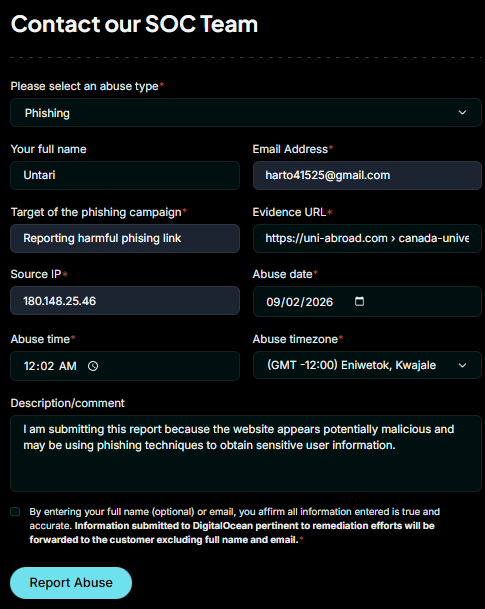
Task: Open the (GMT -12:00) Eniwetok timezone dropdown
Action: [x=367, y=365]
